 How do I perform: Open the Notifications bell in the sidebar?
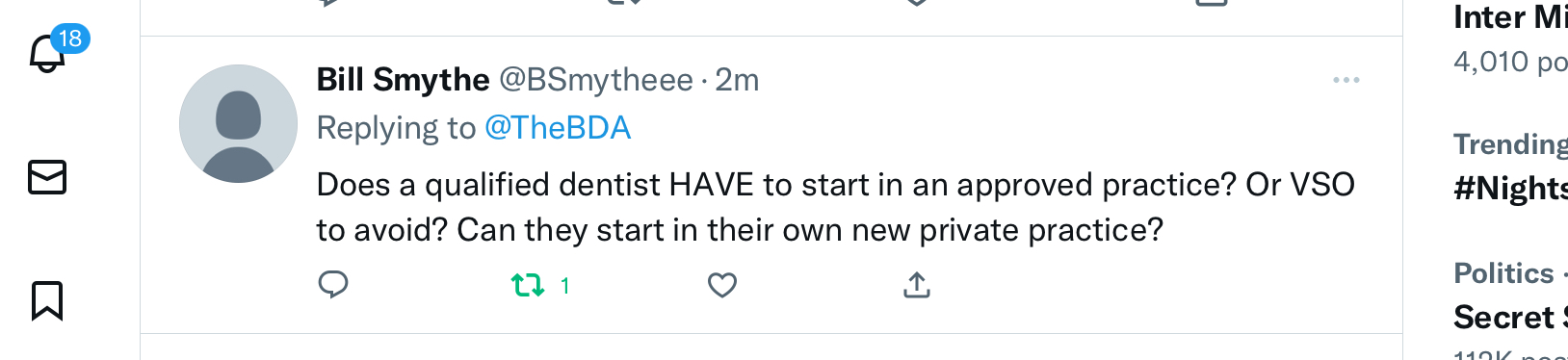(46, 54)
